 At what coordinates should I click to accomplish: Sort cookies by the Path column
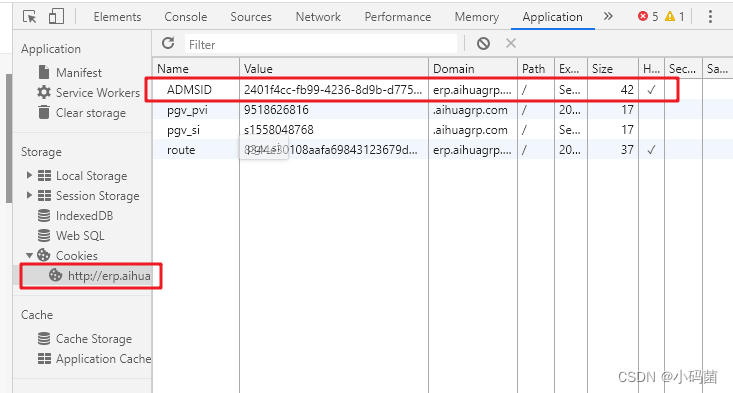(536, 69)
